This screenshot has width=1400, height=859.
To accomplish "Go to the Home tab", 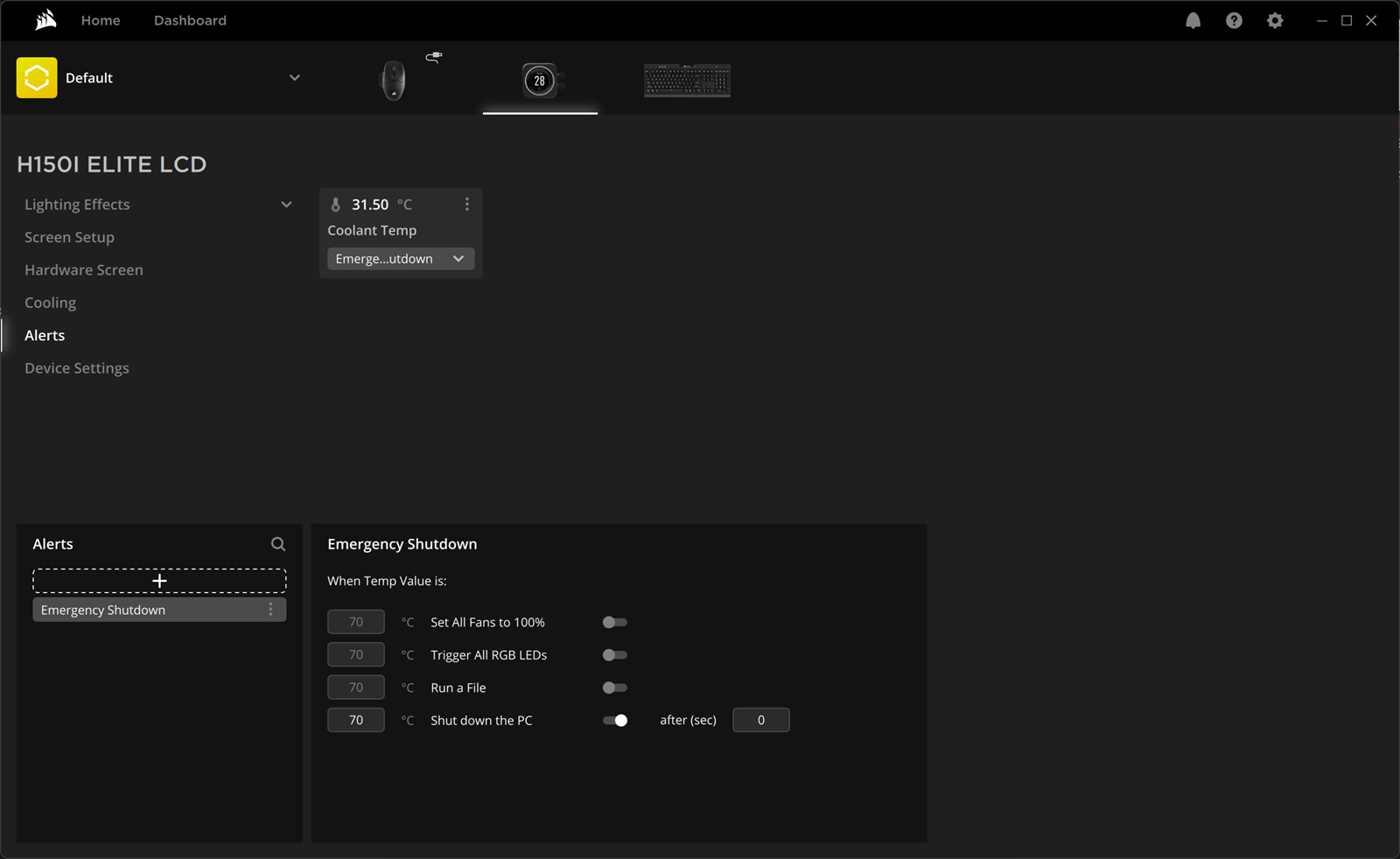I will (101, 20).
